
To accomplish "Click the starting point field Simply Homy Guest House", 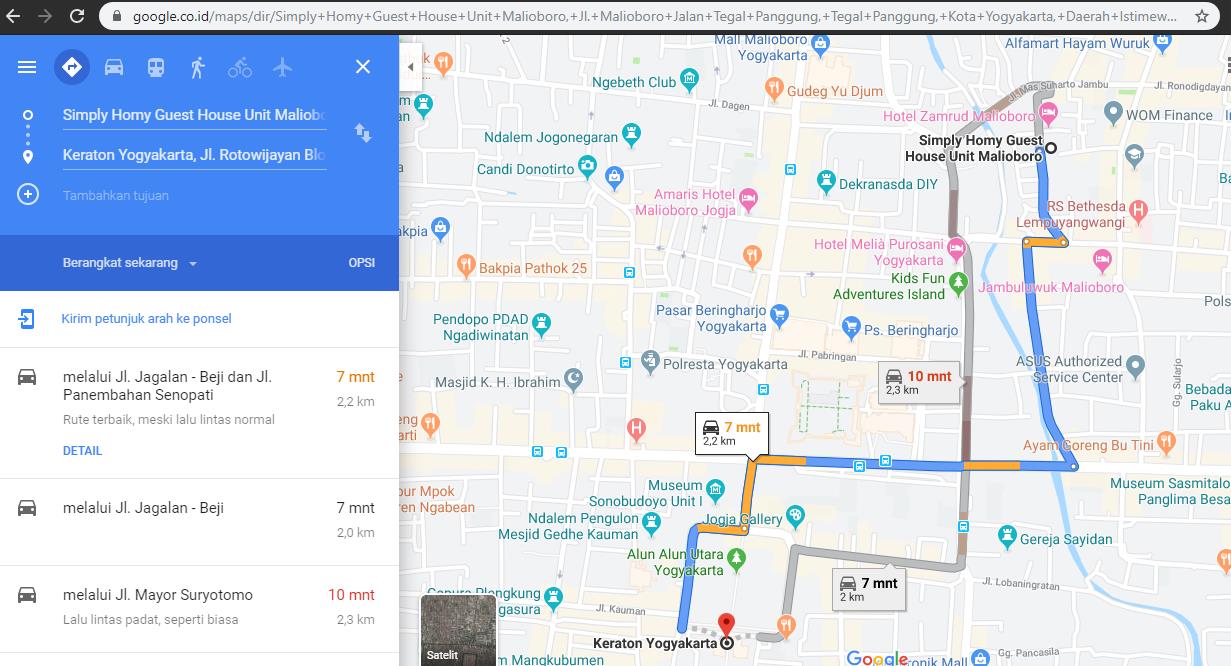I will click(194, 115).
